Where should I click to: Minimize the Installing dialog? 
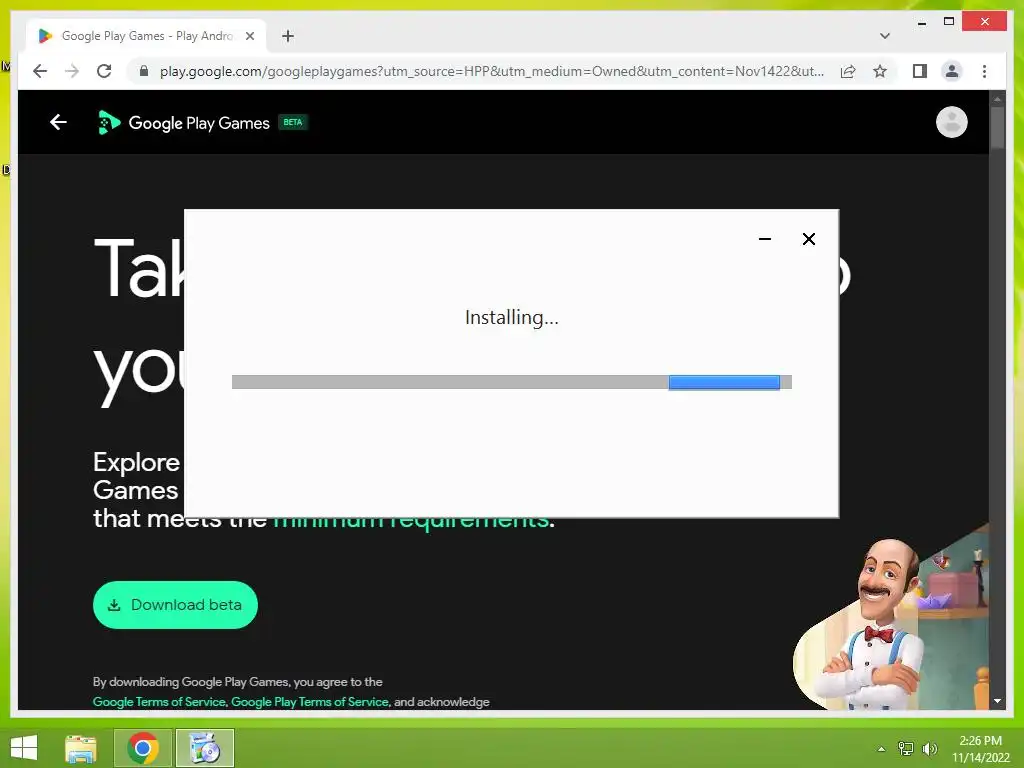click(765, 239)
